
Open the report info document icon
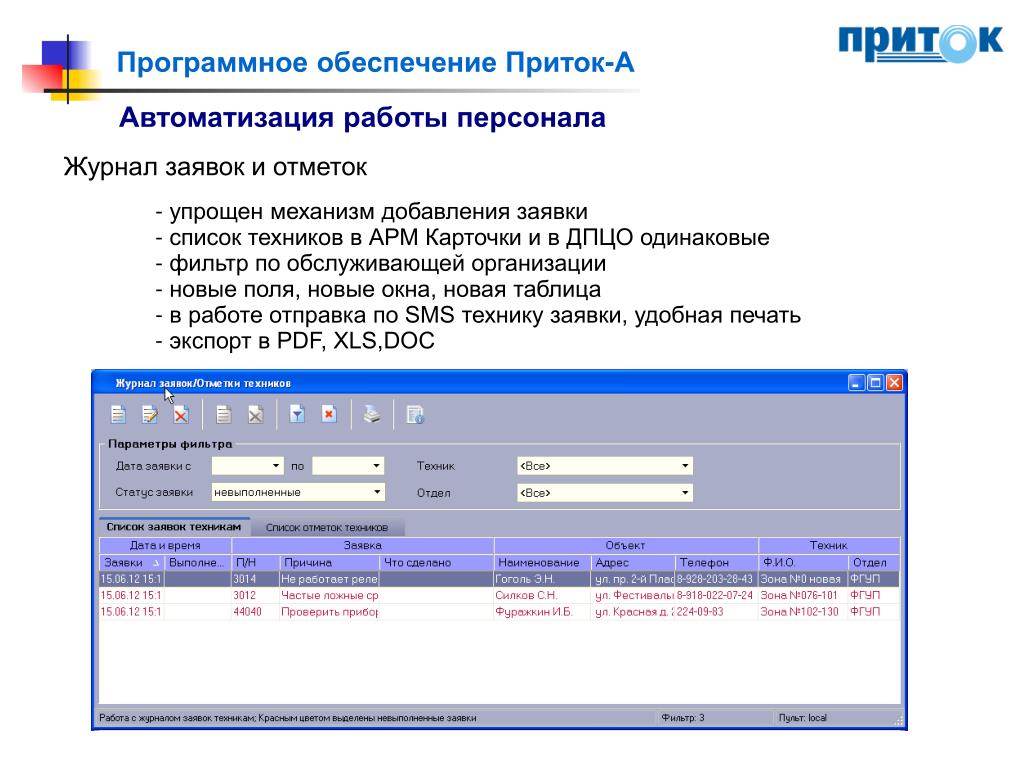415,414
